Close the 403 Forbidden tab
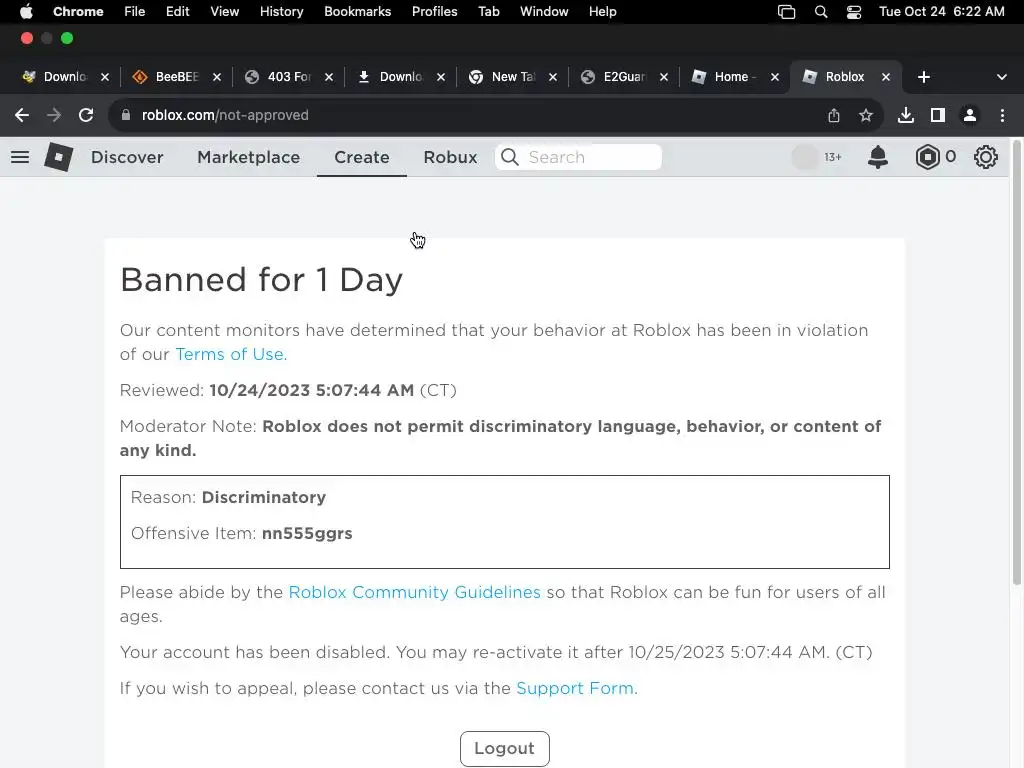The height and width of the screenshot is (768, 1024). [329, 77]
